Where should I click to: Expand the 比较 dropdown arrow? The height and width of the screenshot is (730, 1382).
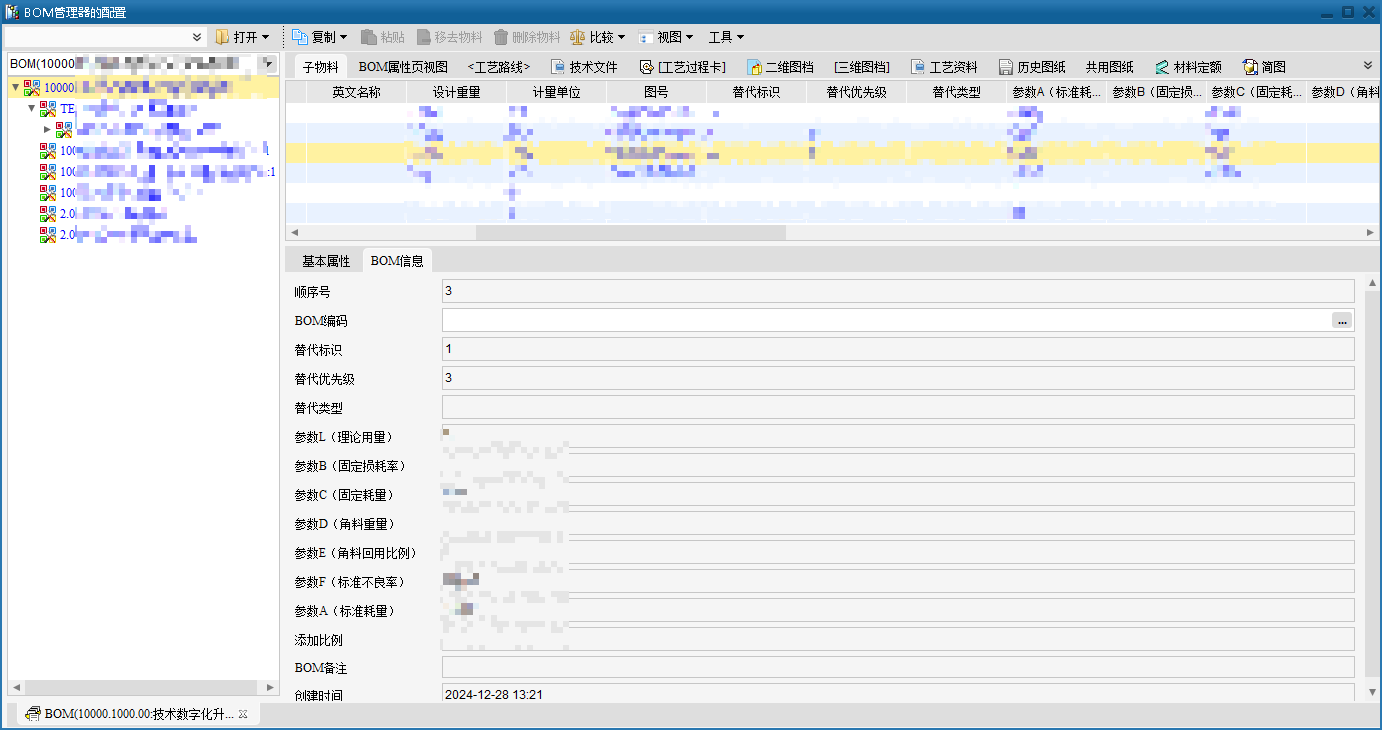[621, 37]
